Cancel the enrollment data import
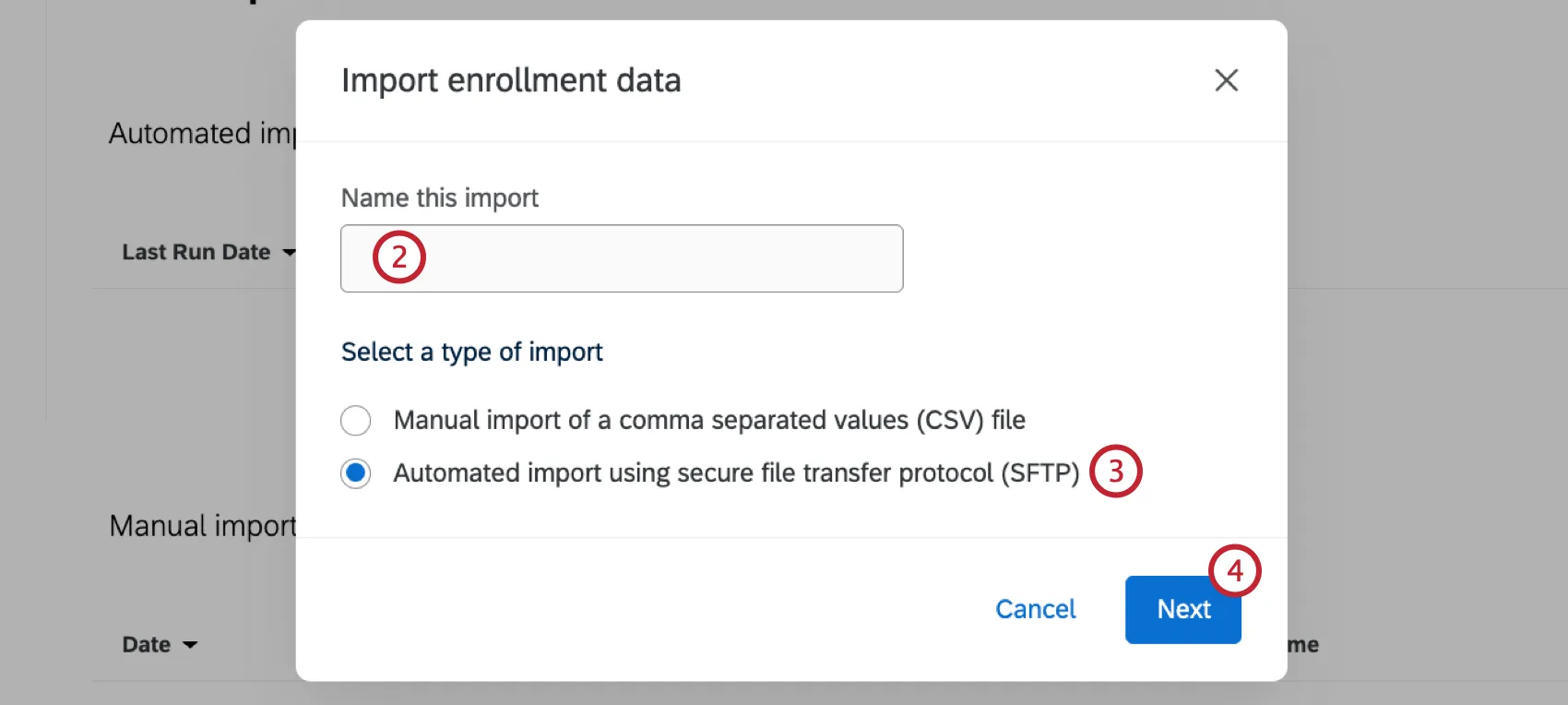The image size is (1568, 705). [x=1035, y=609]
